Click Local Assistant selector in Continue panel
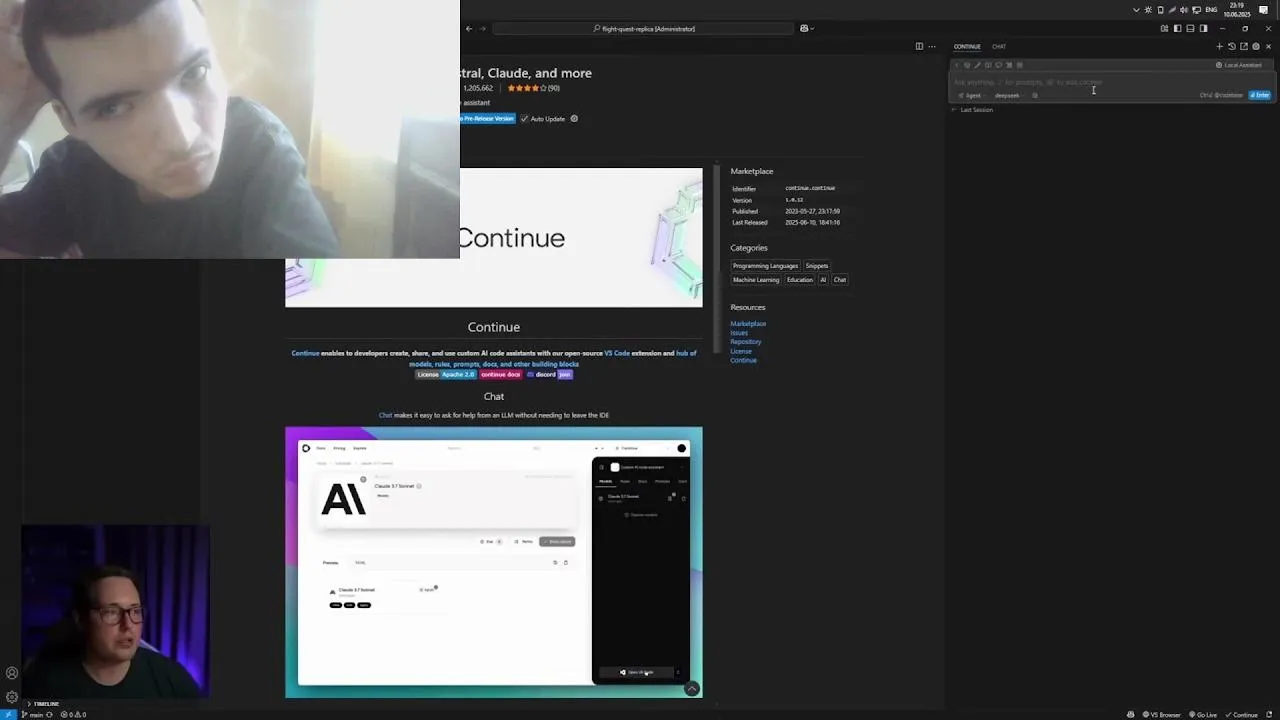This screenshot has width=1280, height=720. pos(1239,65)
